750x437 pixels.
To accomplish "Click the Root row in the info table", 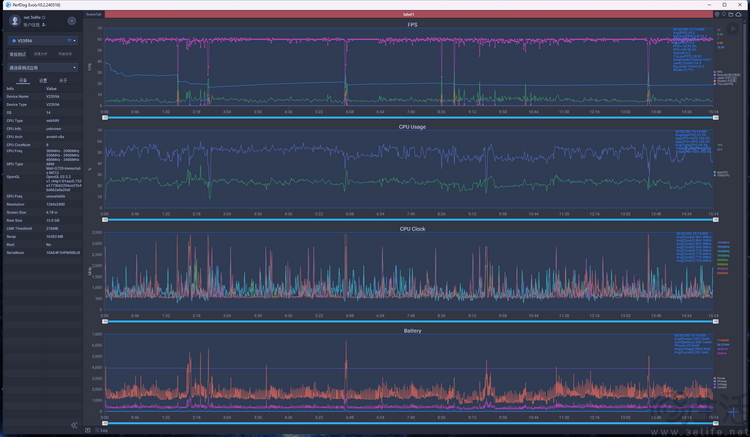I will (x=43, y=244).
